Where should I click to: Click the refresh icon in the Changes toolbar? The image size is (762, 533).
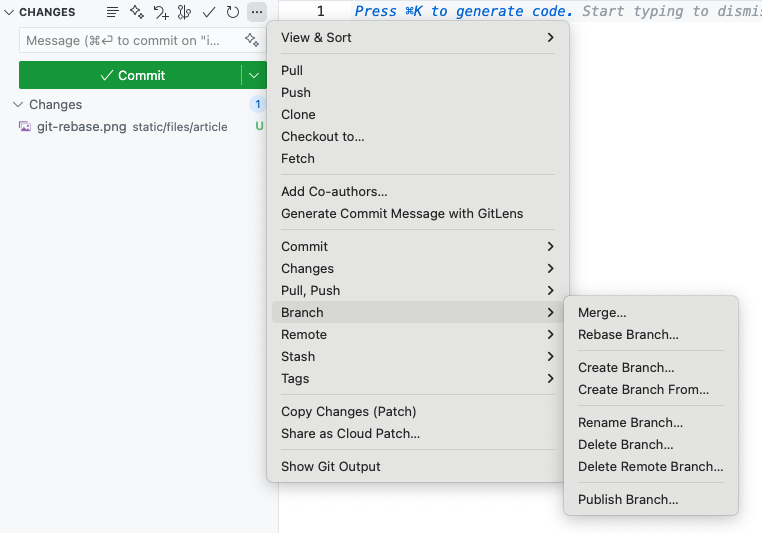tap(233, 12)
